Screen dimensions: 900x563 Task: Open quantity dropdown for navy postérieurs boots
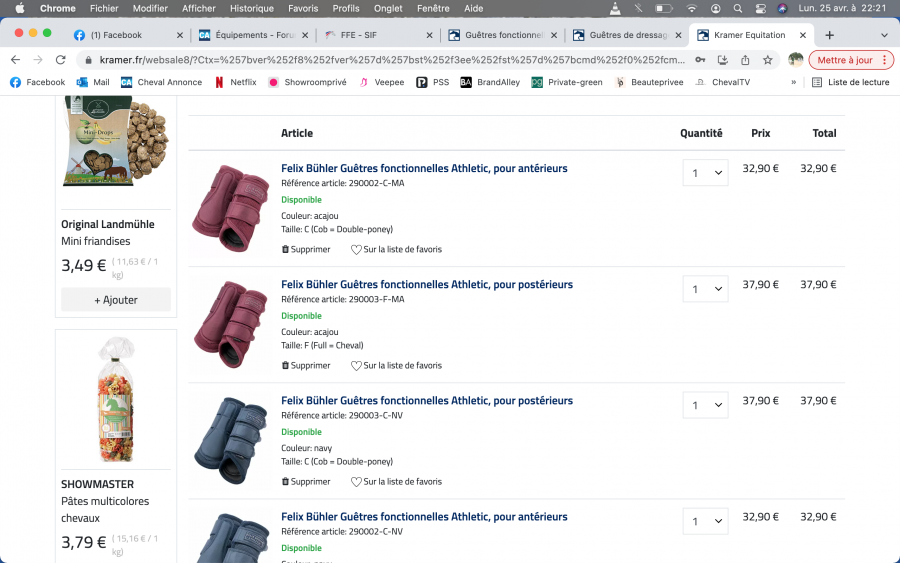[705, 405]
